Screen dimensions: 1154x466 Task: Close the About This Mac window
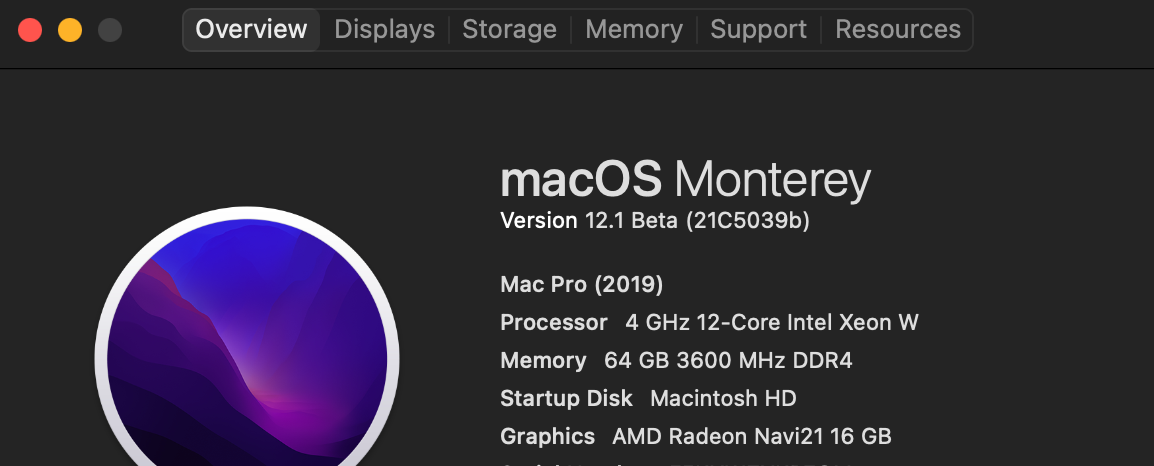pyautogui.click(x=30, y=30)
